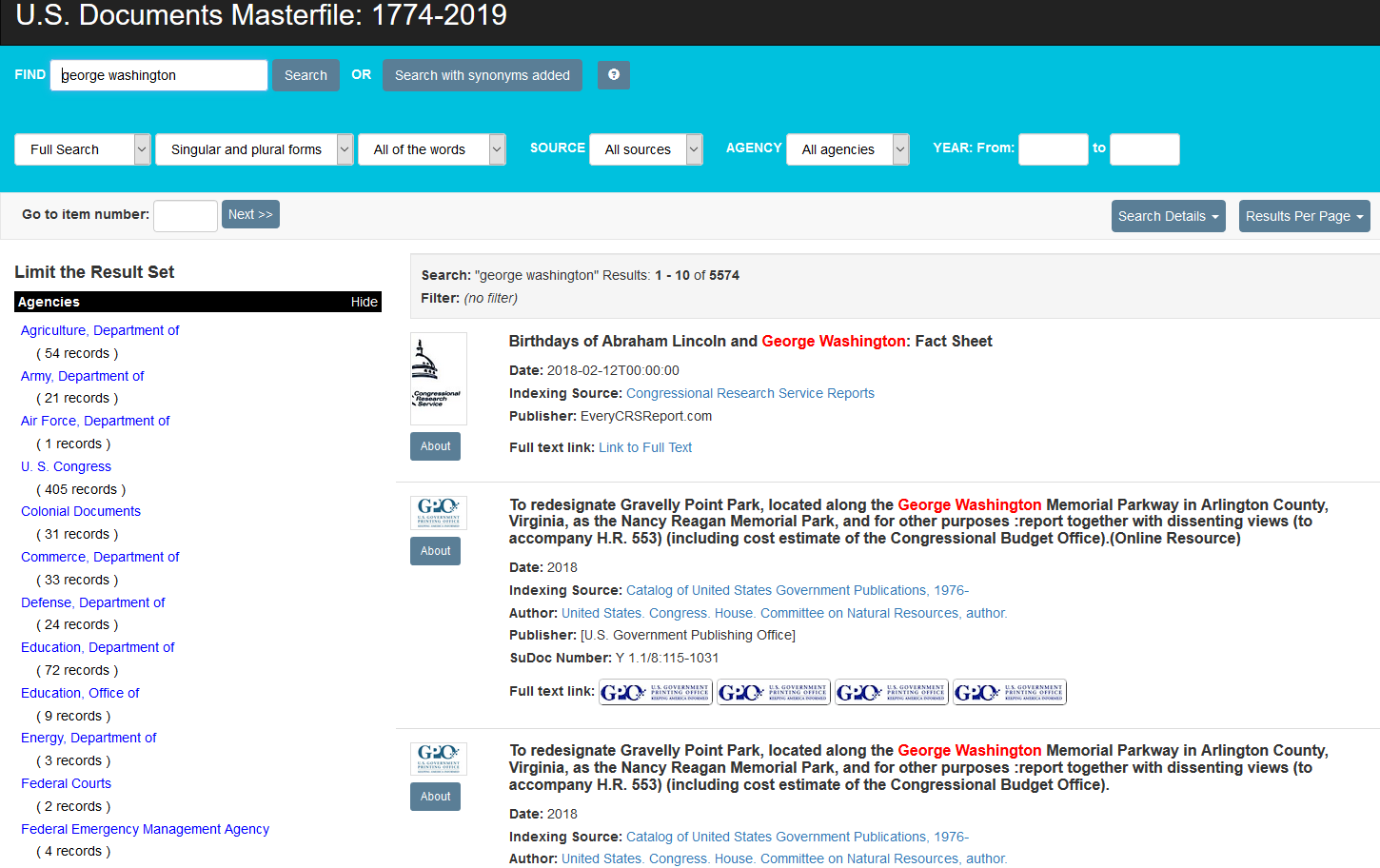This screenshot has width=1380, height=868.
Task: Open the All agencies dropdown
Action: [x=848, y=149]
